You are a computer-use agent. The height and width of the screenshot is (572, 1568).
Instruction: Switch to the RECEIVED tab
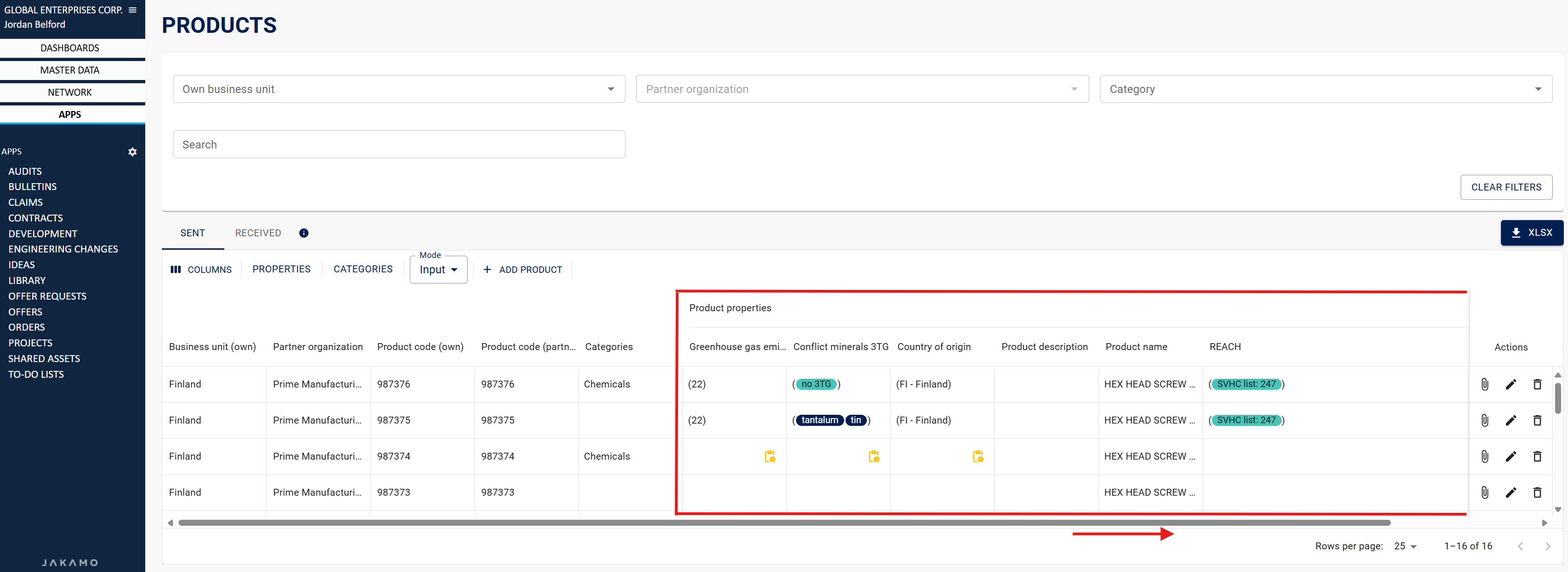click(x=258, y=233)
